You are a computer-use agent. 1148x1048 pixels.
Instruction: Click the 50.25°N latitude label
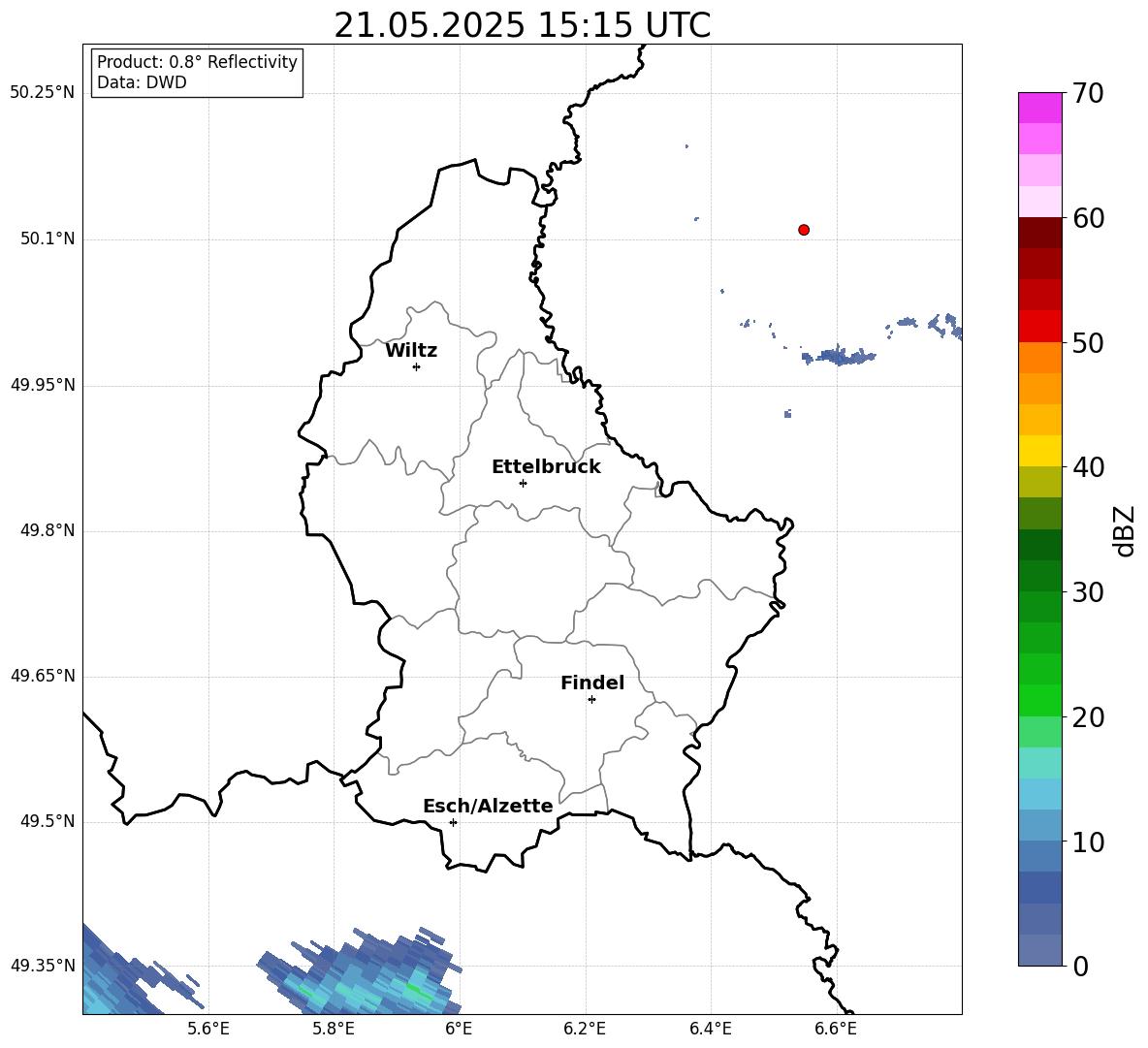pyautogui.click(x=43, y=93)
